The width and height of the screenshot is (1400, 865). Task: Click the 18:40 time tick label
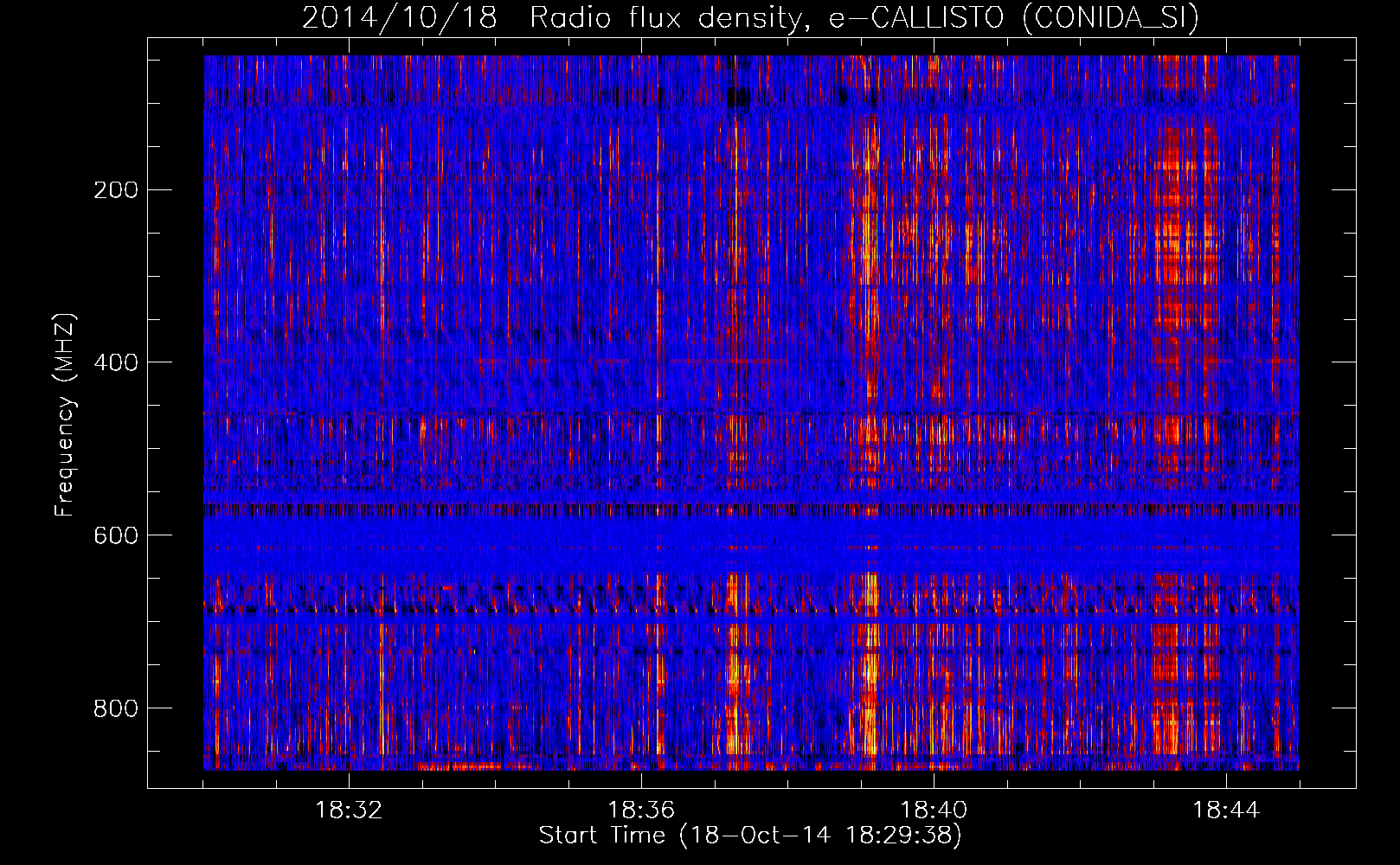coord(934,811)
